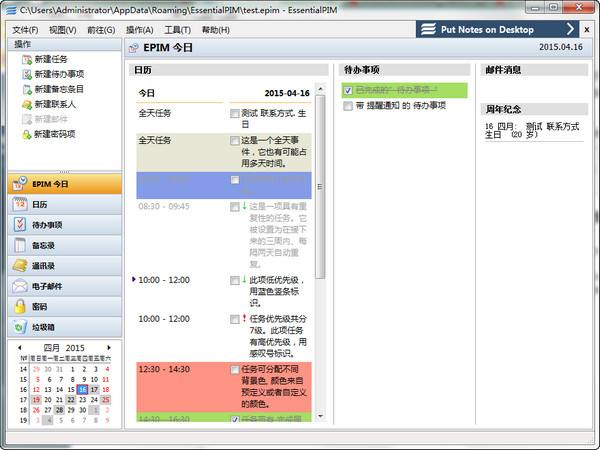
Task: Open the 密码 passwords module lock icon
Action: click(20, 307)
